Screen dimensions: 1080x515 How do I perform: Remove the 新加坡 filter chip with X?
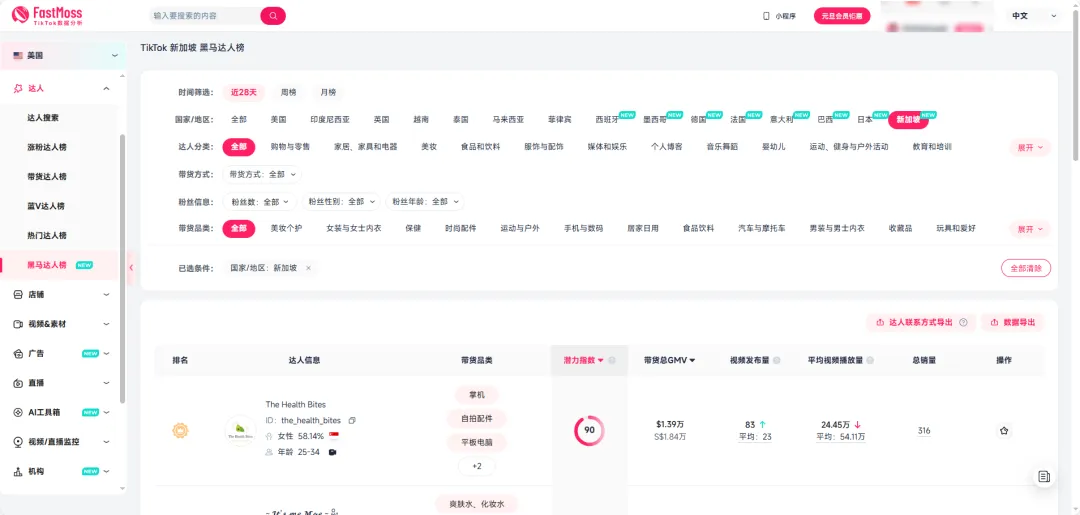(x=308, y=268)
